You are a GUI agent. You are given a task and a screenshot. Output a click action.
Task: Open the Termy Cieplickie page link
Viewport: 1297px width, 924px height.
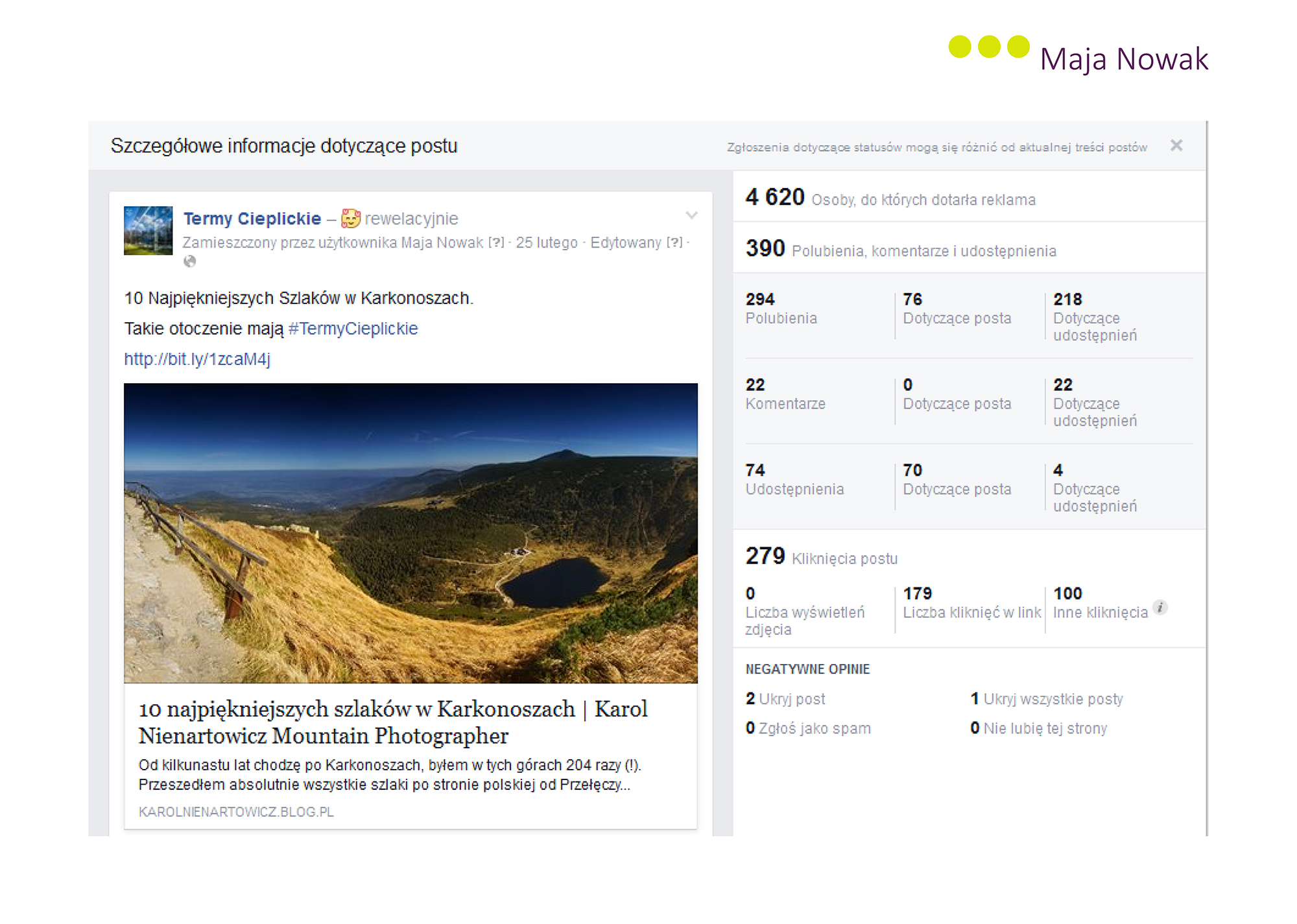click(252, 219)
